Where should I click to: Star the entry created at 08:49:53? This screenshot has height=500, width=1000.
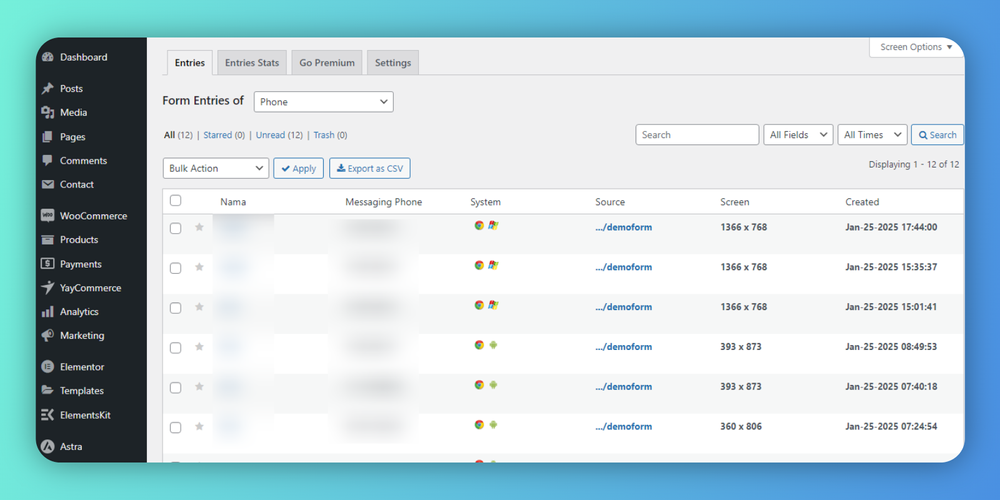pos(199,346)
